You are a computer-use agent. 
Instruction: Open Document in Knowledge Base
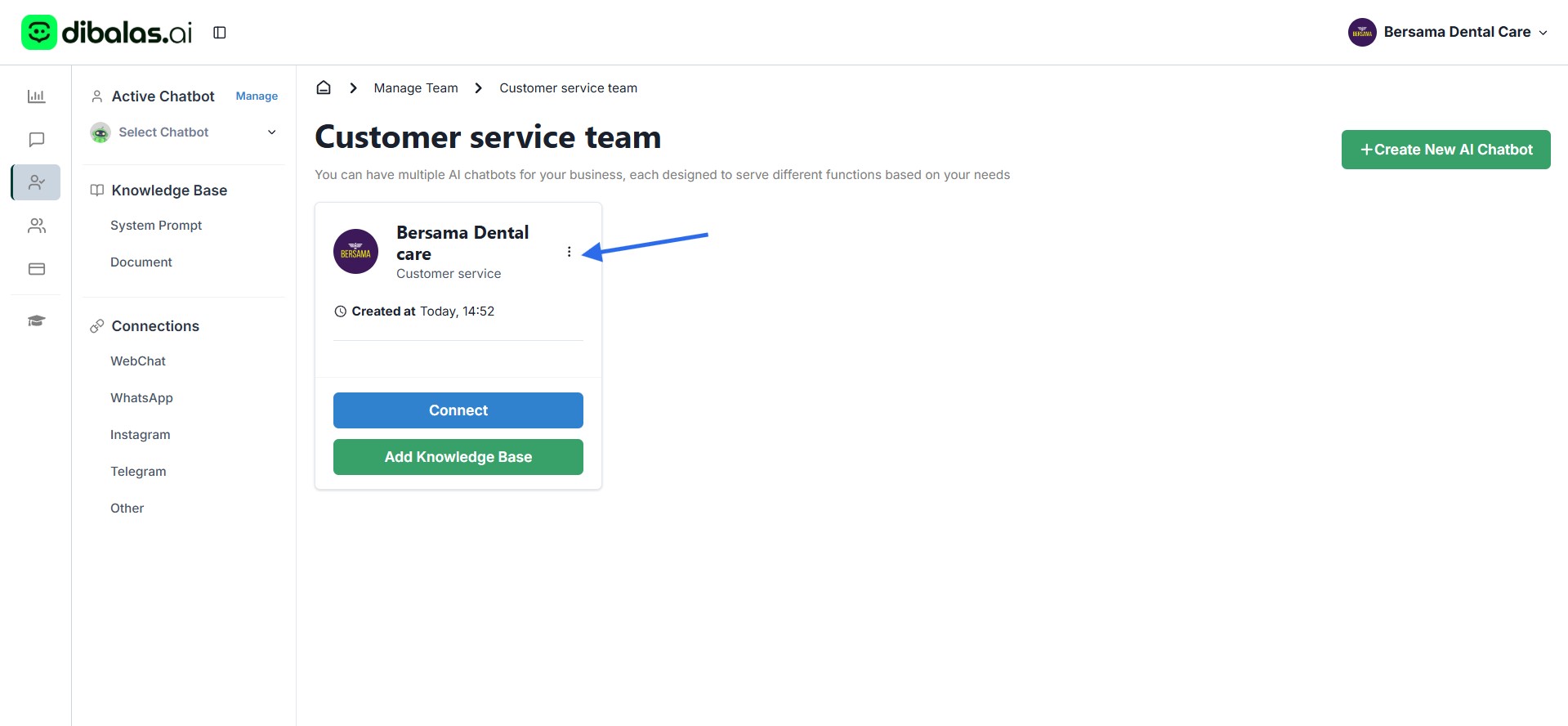click(x=141, y=262)
